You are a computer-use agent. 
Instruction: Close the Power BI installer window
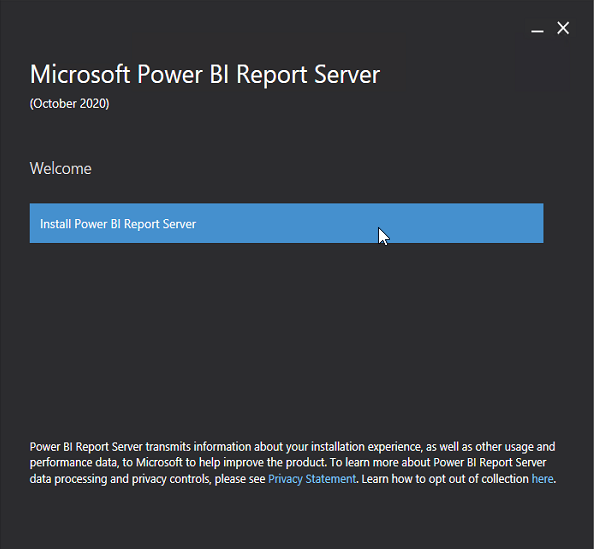tap(563, 28)
